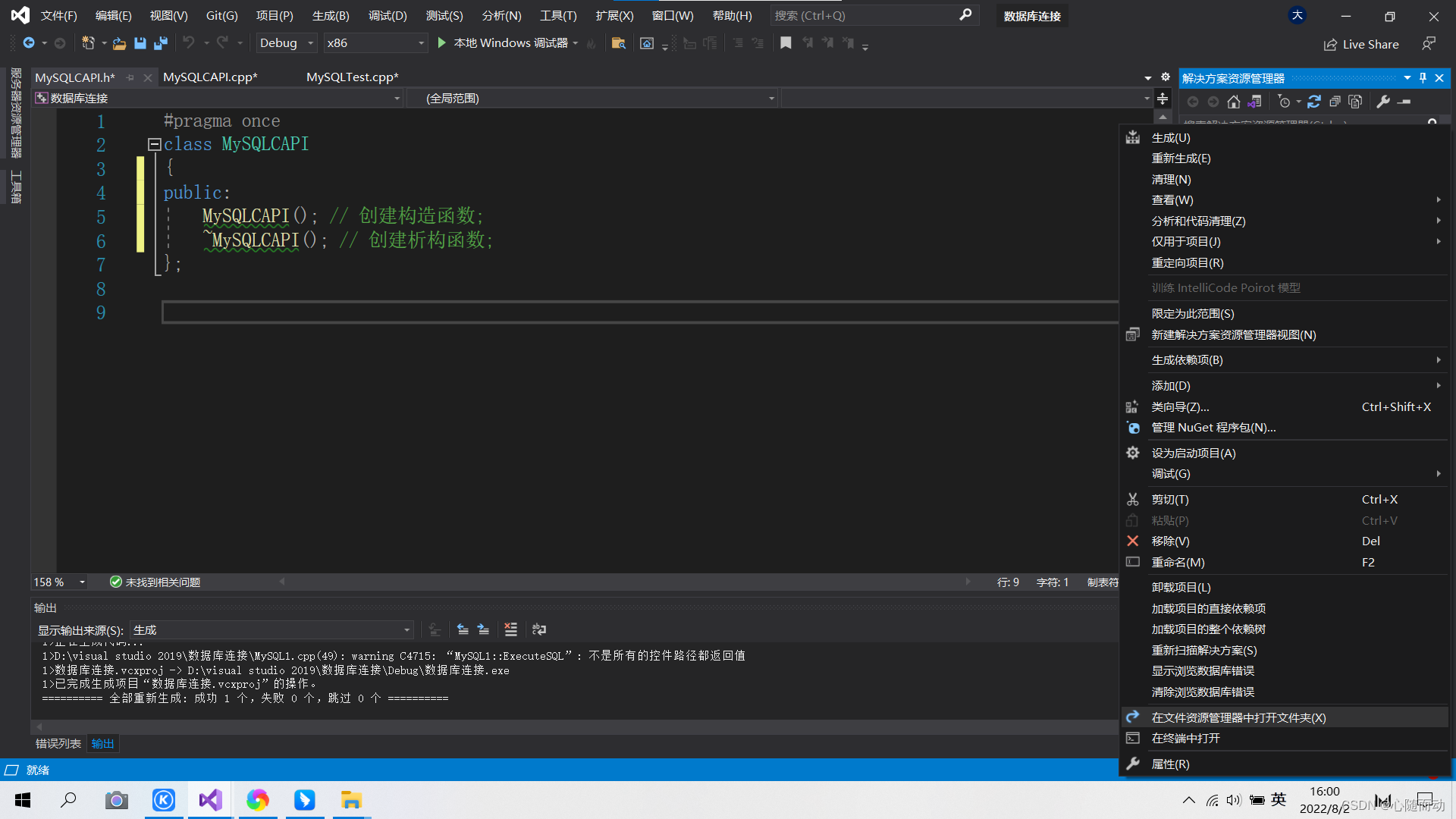
Task: Toggle word wrap in output panel
Action: (539, 629)
